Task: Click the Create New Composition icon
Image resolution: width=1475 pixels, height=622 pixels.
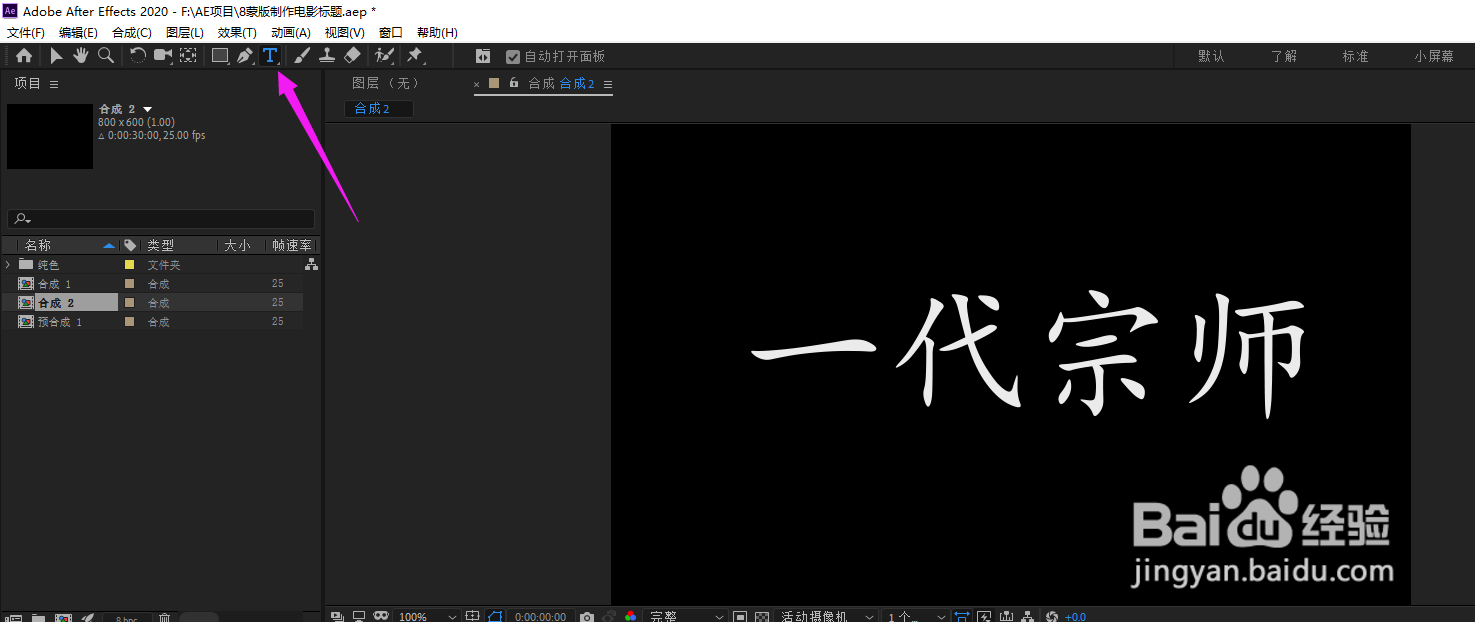Action: click(x=63, y=618)
